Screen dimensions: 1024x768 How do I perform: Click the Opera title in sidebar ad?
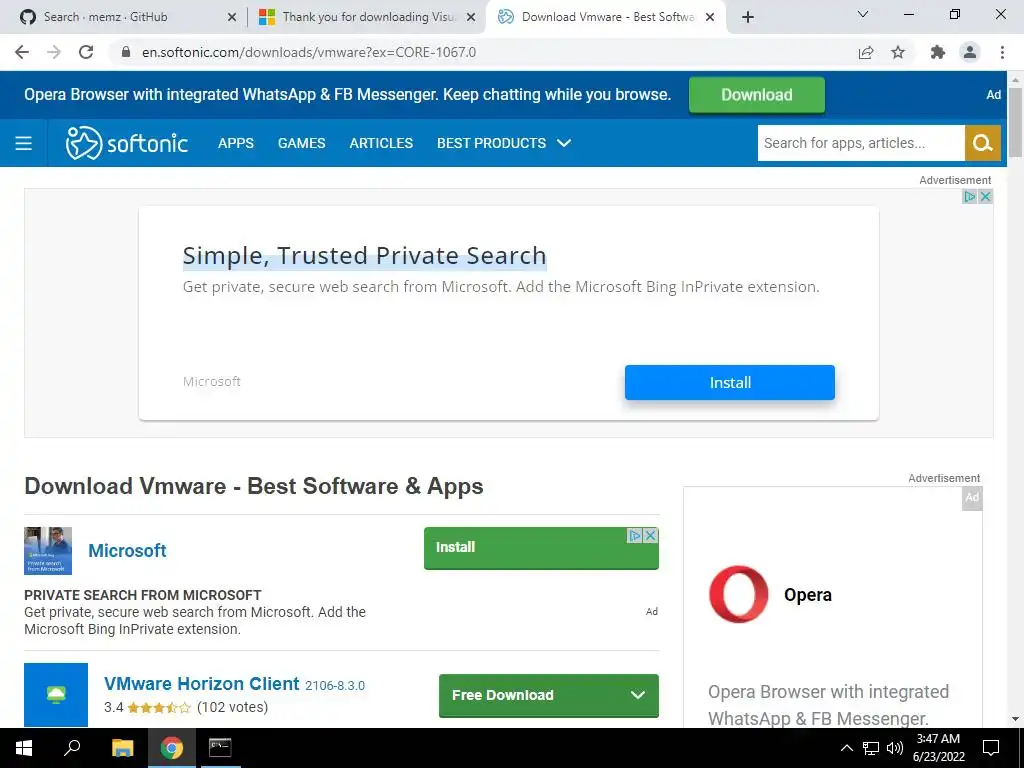(808, 595)
